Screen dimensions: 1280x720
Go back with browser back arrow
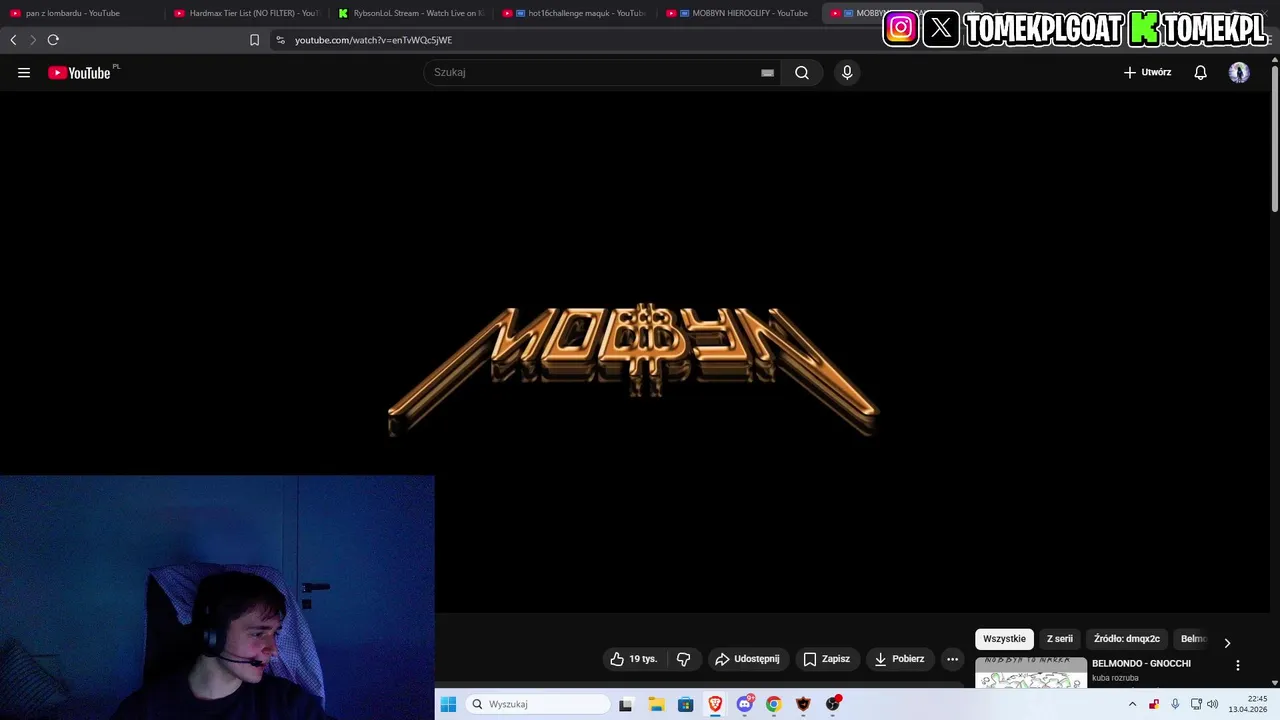(13, 40)
